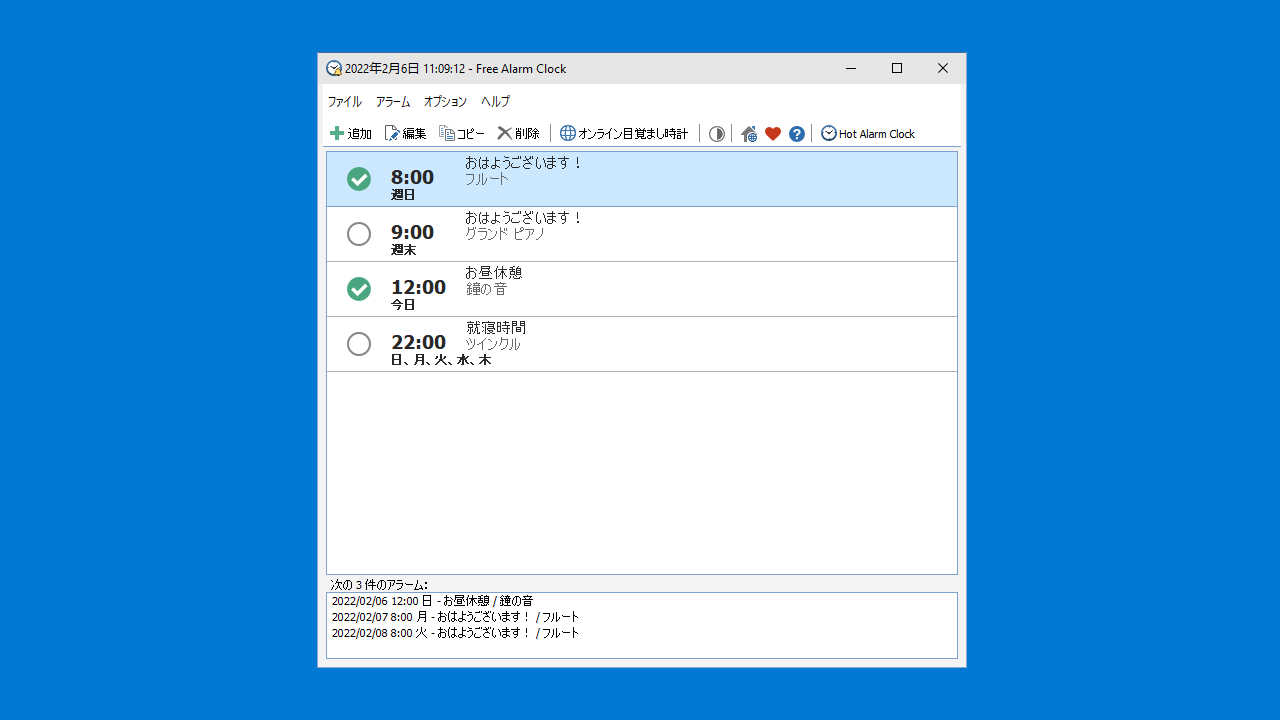Open help via blue question mark icon
Image resolution: width=1280 pixels, height=720 pixels.
point(797,134)
